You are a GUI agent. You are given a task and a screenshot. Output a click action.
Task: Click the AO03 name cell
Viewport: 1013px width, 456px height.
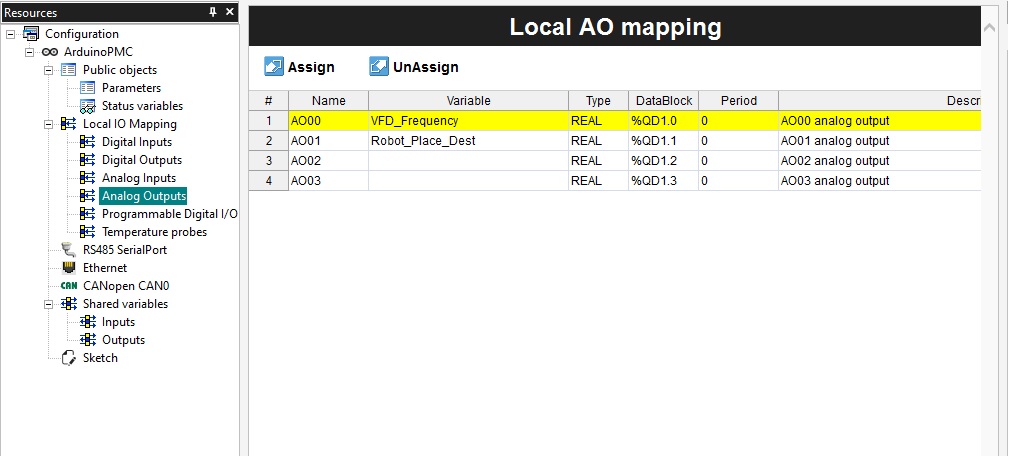pos(328,181)
